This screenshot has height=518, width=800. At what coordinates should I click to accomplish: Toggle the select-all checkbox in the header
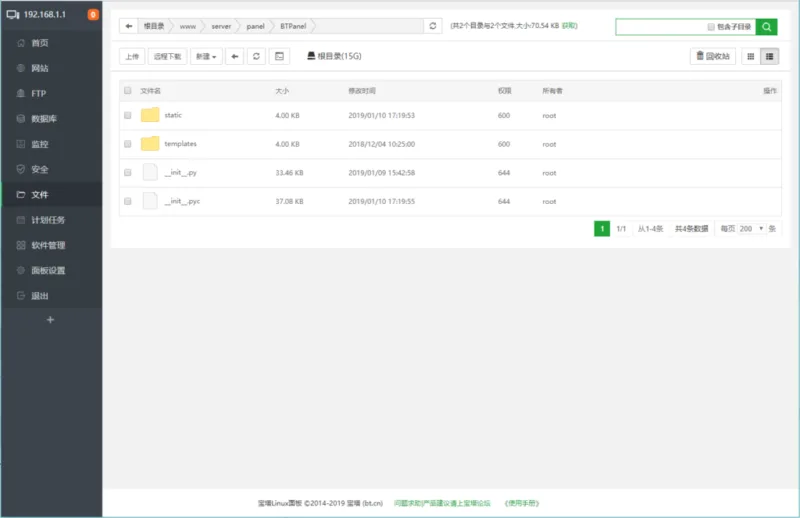(127, 91)
